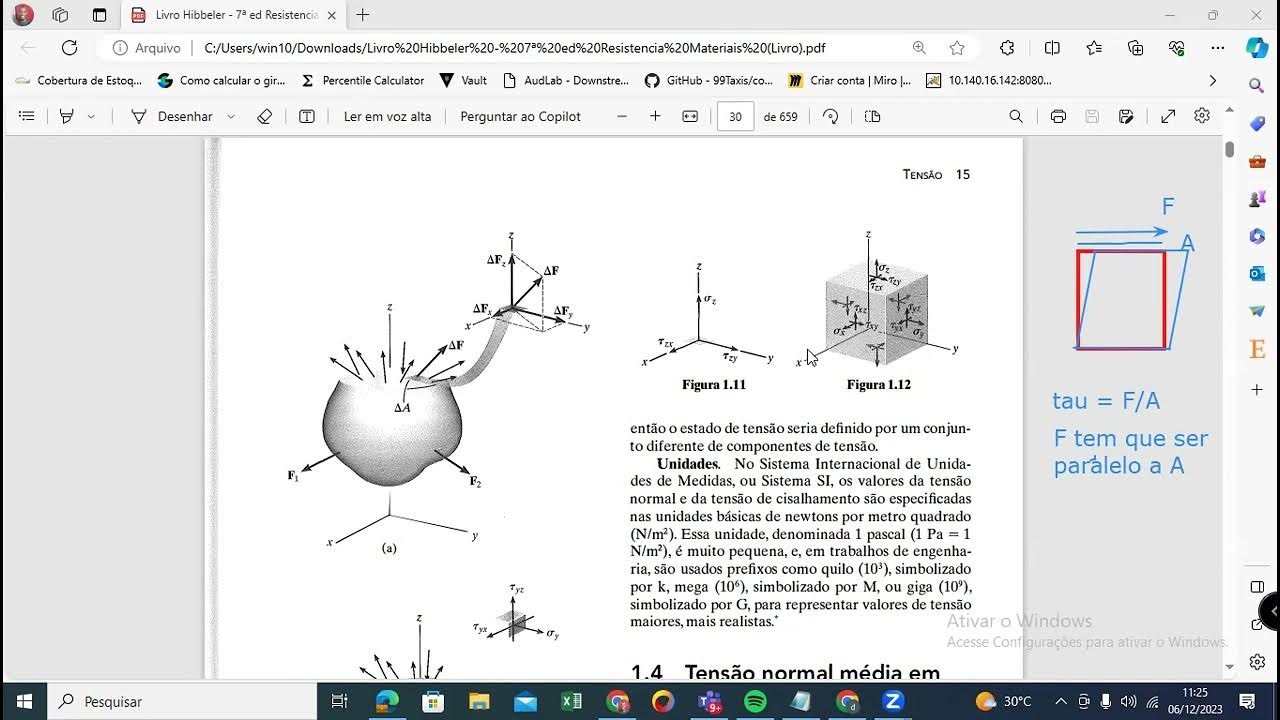Select the eraser tool in the PDF toolbar
The height and width of the screenshot is (720, 1280).
[x=263, y=116]
